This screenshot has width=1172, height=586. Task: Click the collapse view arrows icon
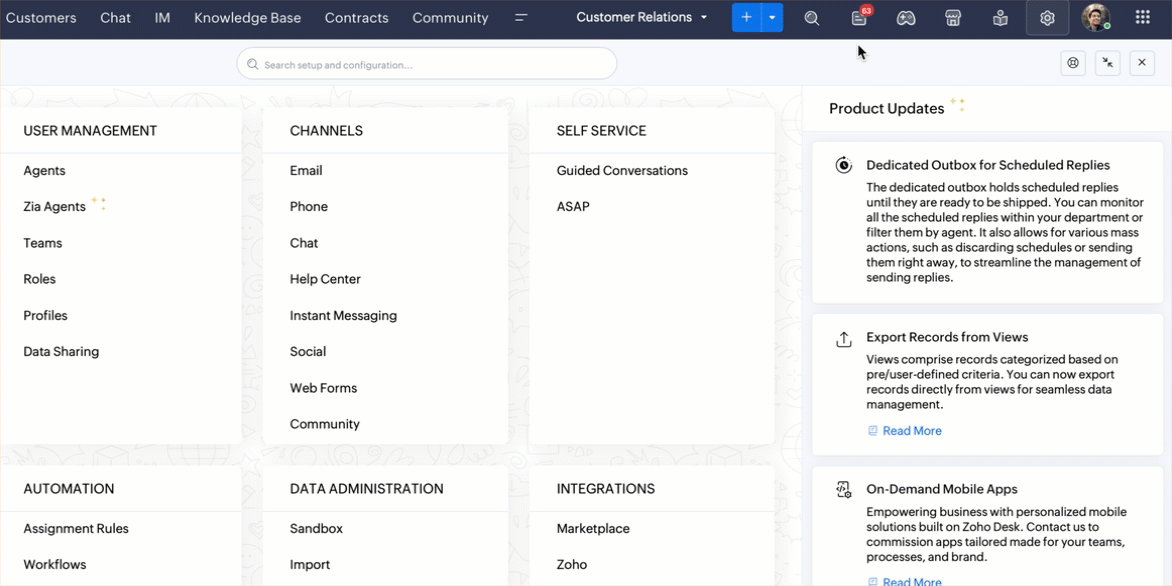click(x=1107, y=63)
